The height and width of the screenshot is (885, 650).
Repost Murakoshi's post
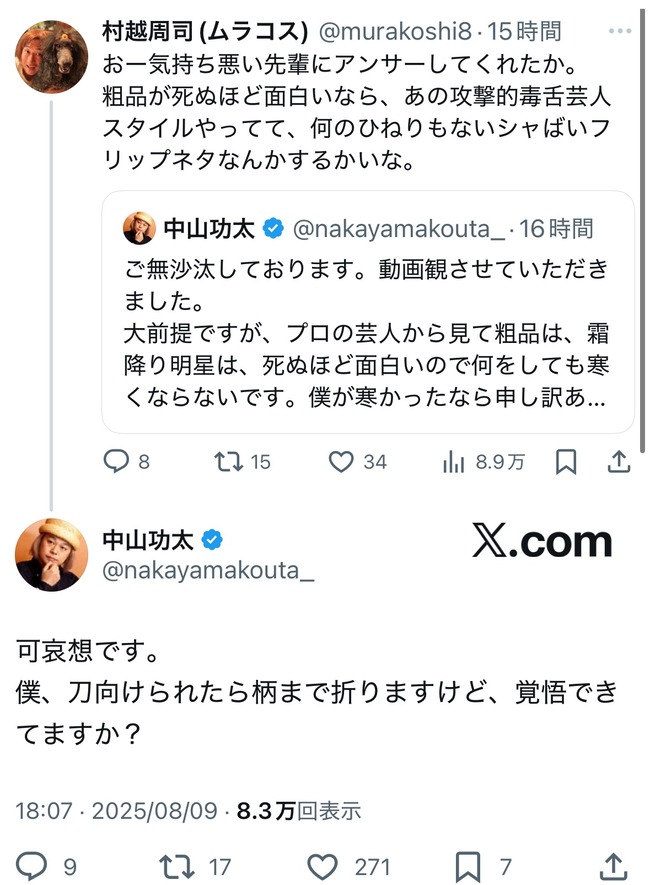228,461
